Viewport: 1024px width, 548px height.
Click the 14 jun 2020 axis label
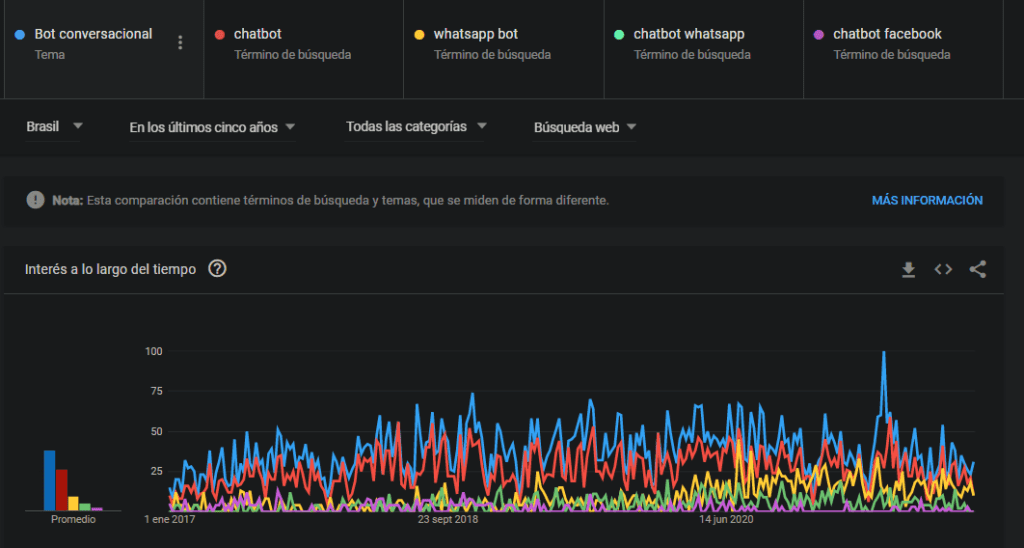[x=726, y=519]
